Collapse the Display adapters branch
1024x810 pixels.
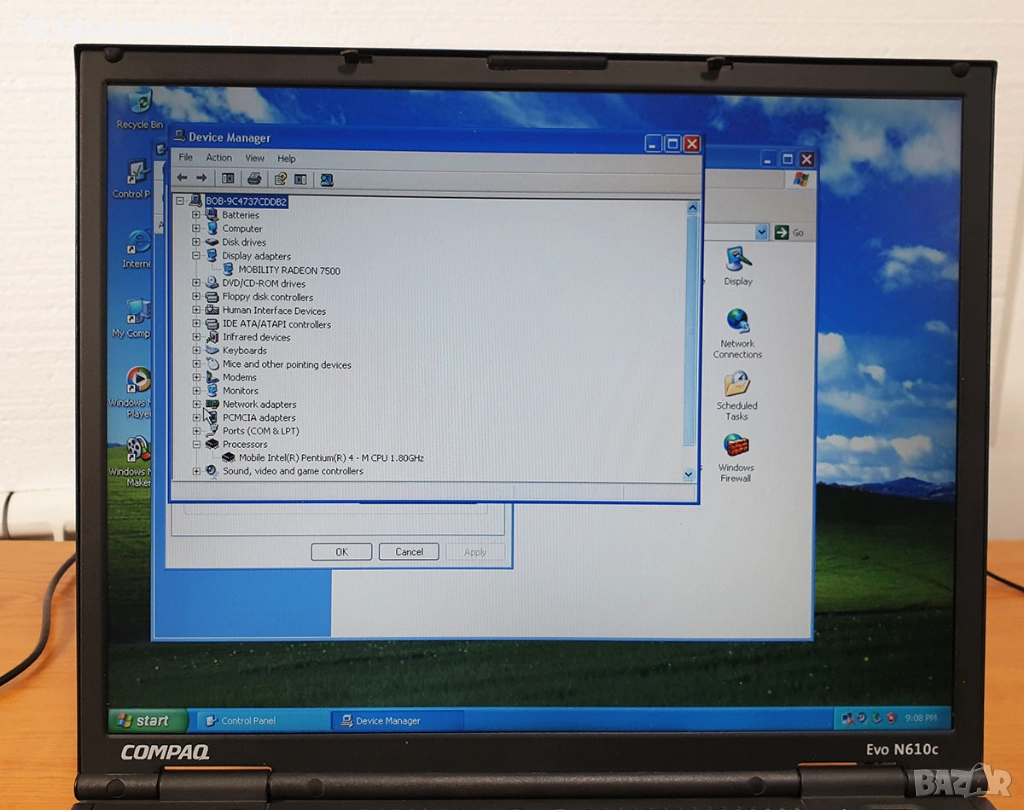click(196, 256)
